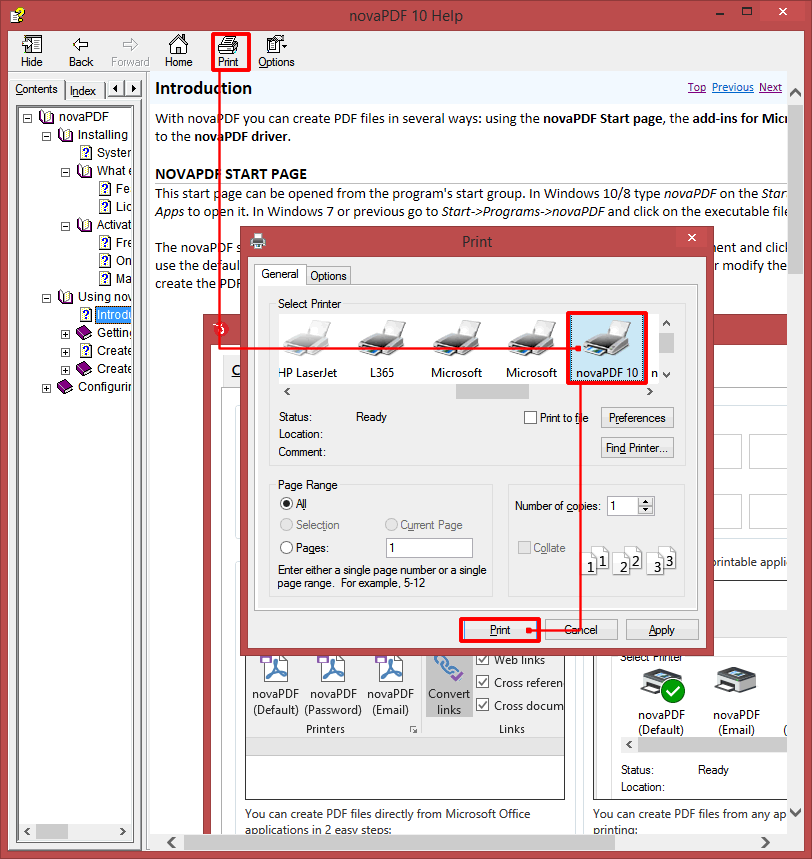Screen dimensions: 812x859
Task: Click the Convert links icon
Action: [449, 687]
